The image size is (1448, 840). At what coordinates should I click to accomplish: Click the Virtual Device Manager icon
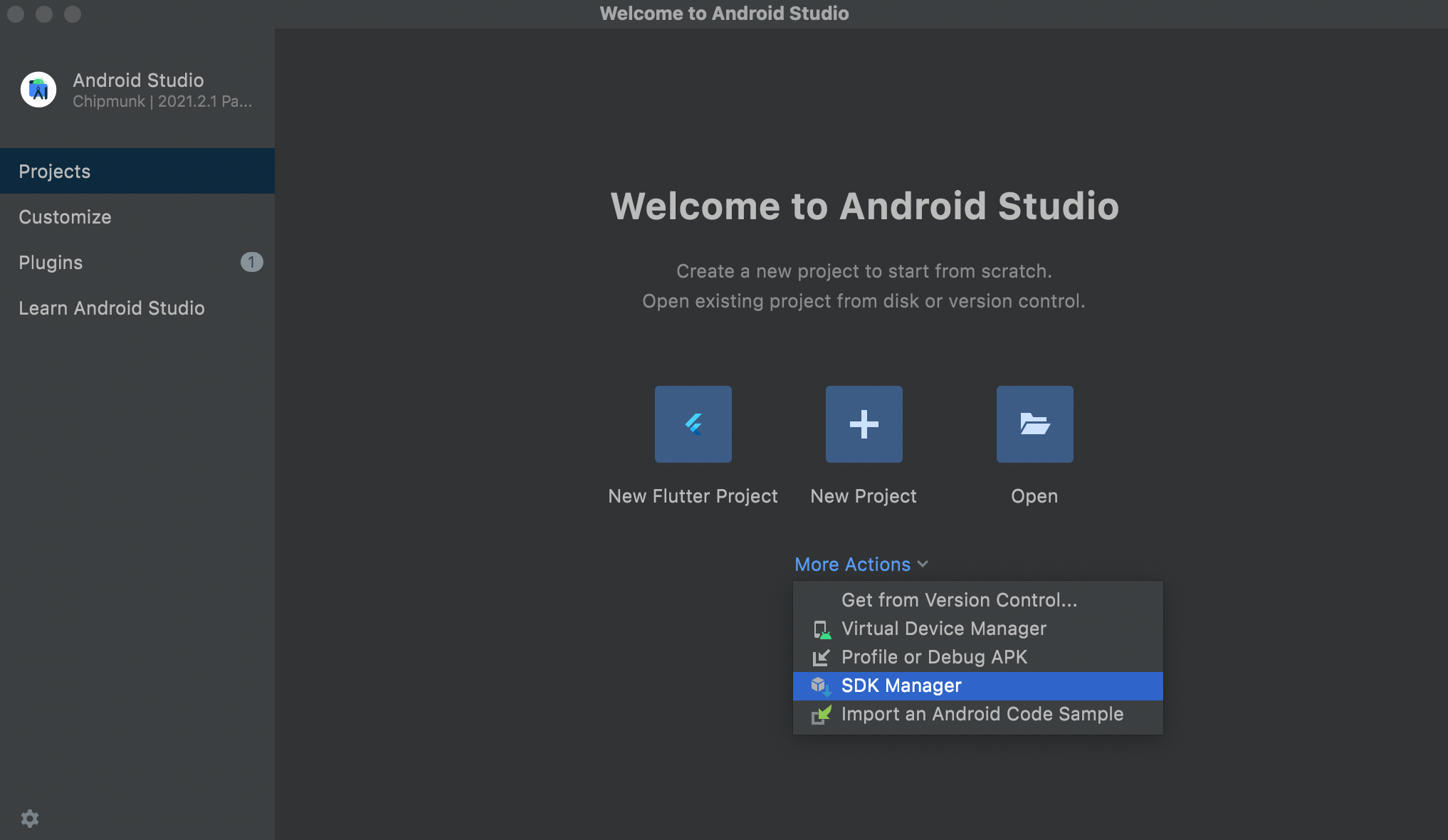click(822, 629)
